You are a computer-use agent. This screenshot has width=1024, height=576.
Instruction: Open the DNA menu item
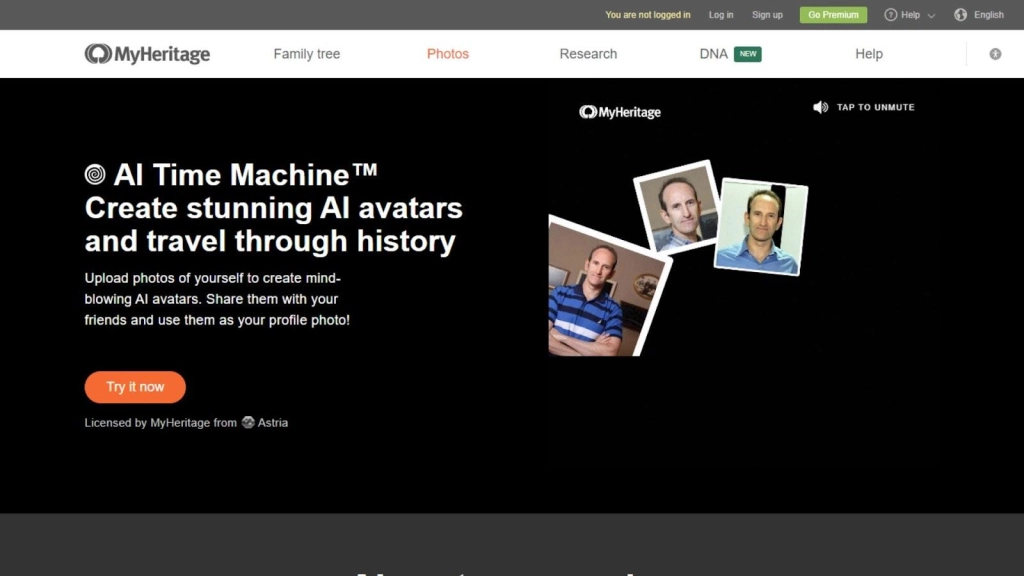713,54
